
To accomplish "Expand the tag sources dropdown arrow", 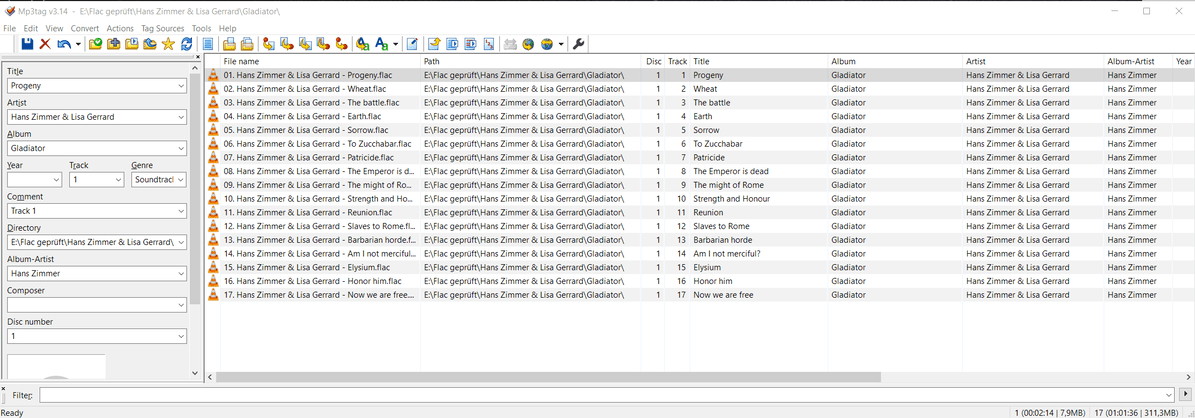I will [561, 44].
